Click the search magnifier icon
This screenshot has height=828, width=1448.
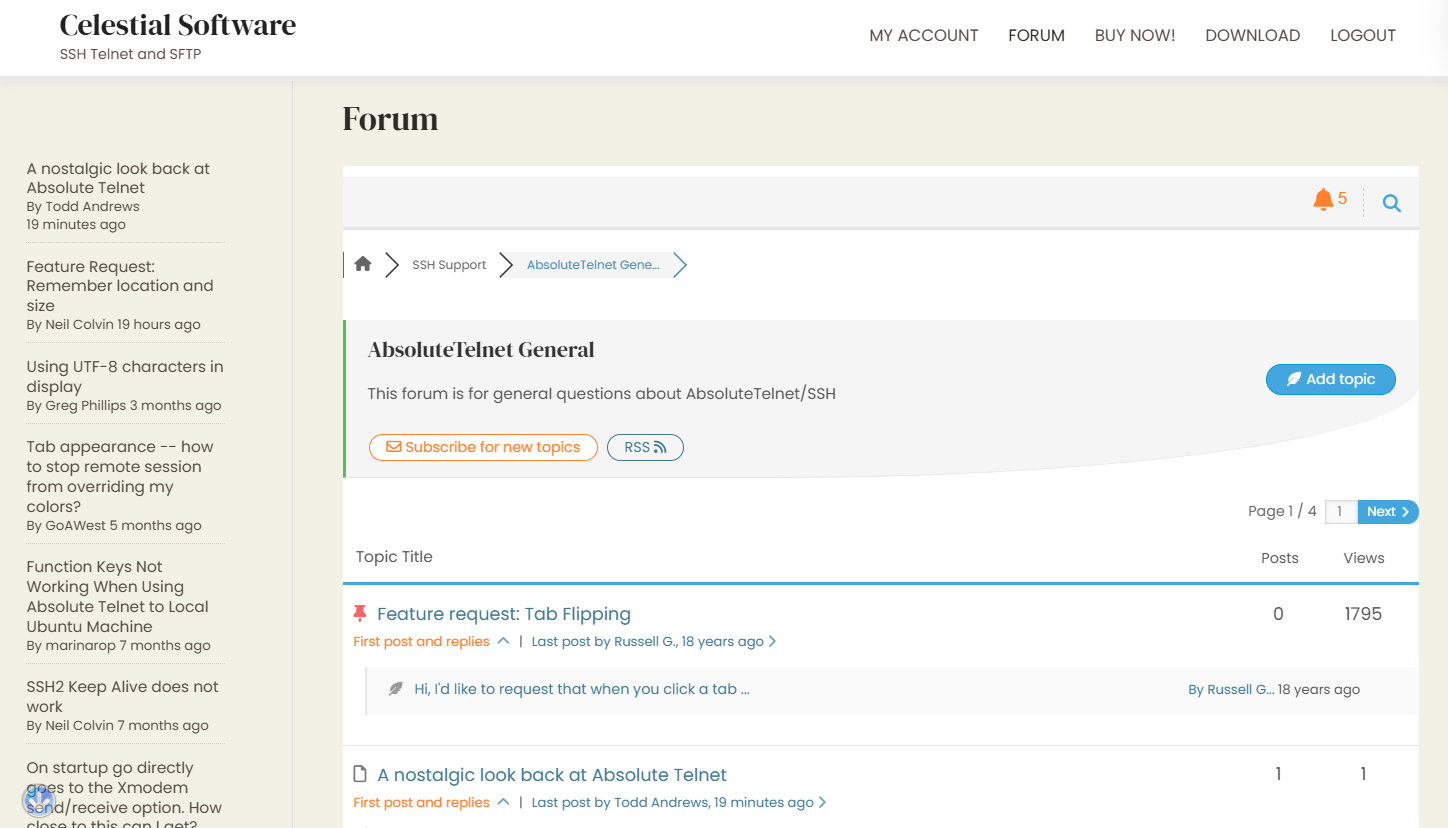(x=1391, y=204)
